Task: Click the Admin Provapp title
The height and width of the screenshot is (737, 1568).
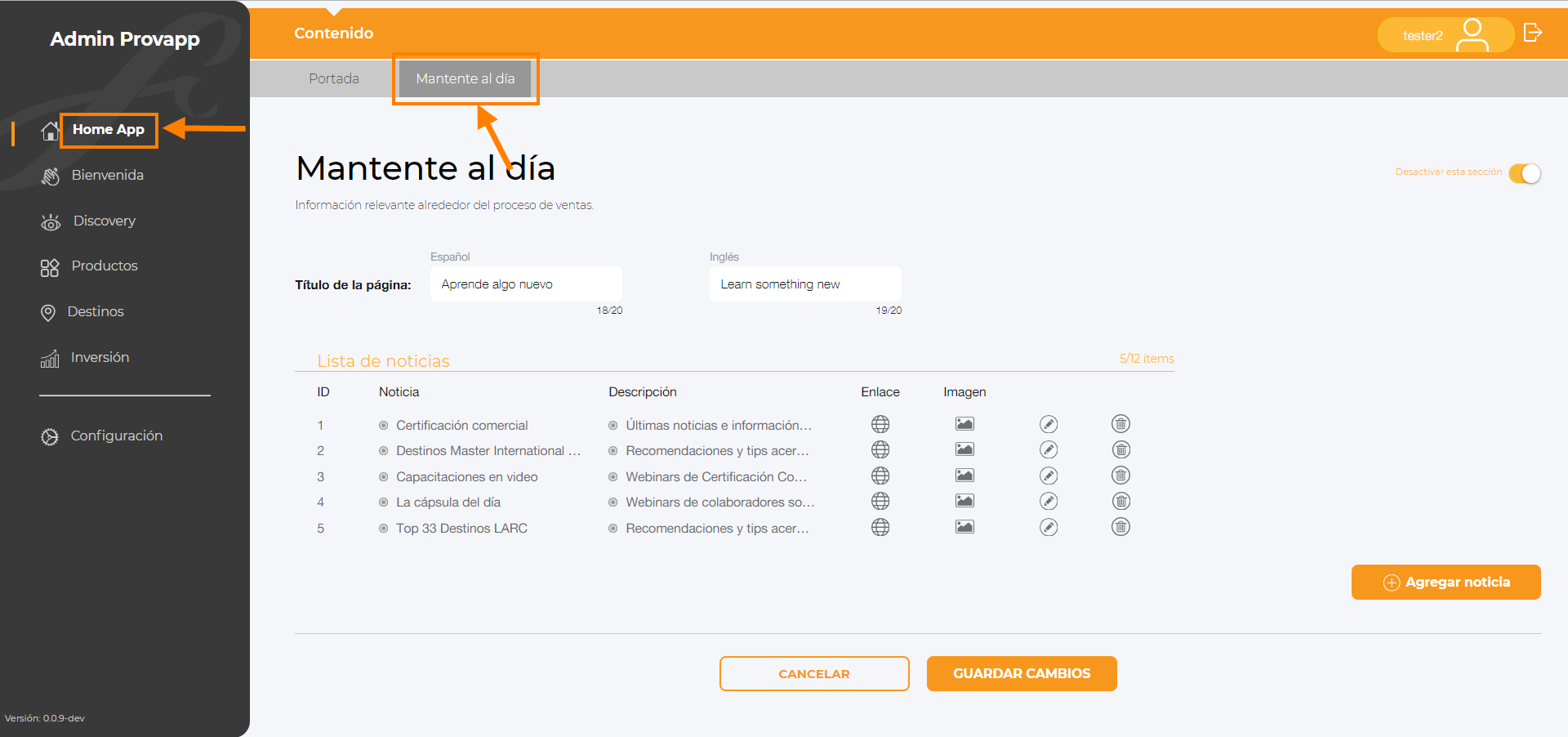Action: (125, 38)
